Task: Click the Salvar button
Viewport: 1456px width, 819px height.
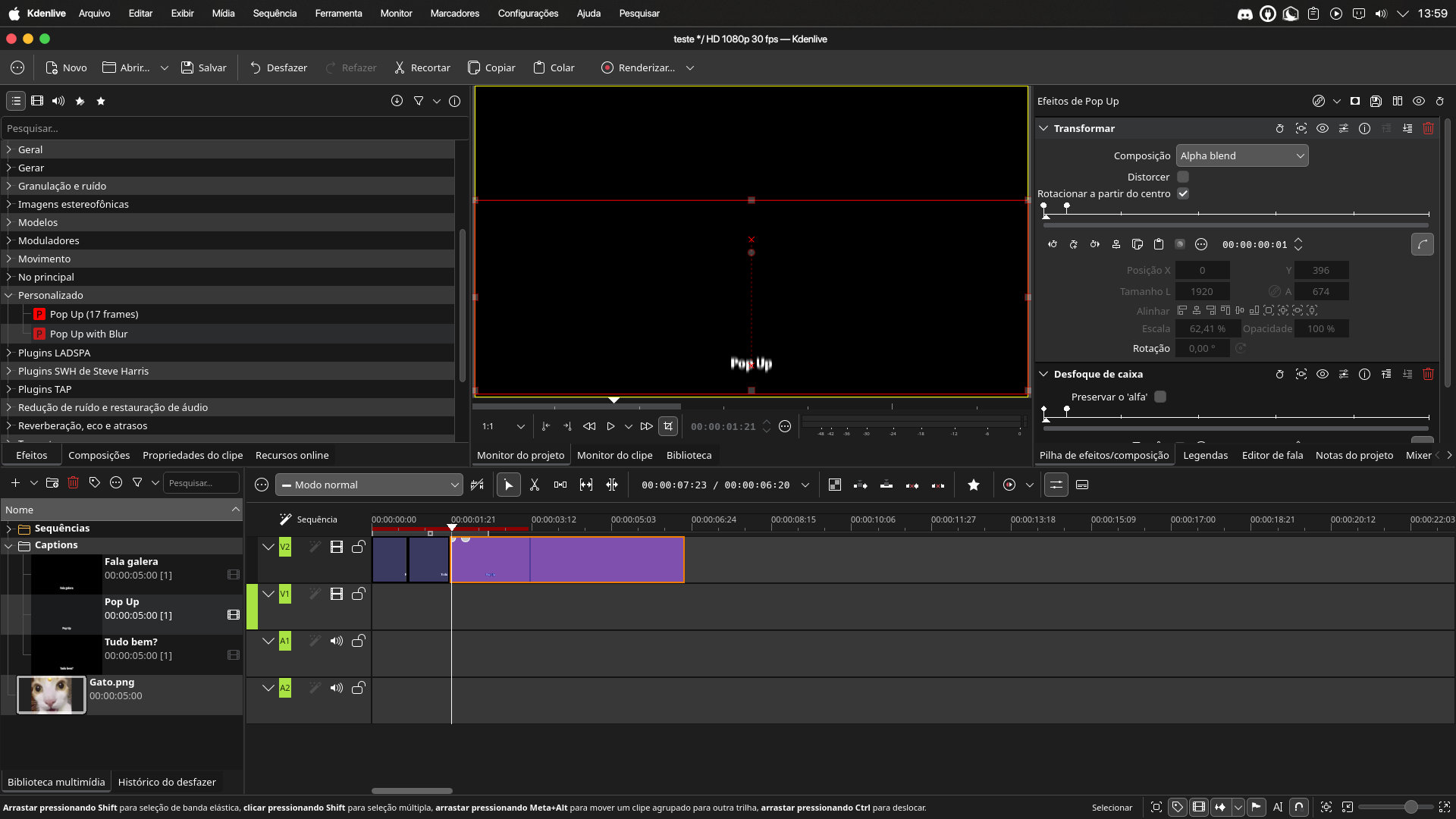Action: click(x=204, y=67)
